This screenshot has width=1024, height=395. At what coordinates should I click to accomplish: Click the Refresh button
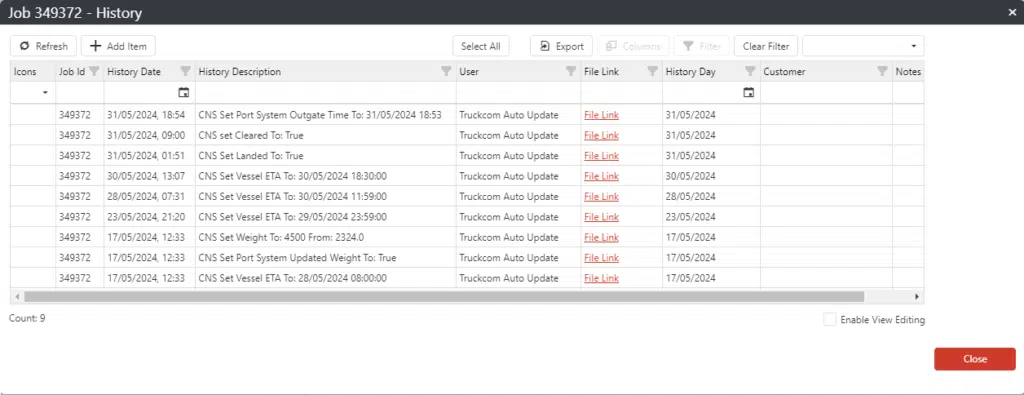tap(44, 46)
